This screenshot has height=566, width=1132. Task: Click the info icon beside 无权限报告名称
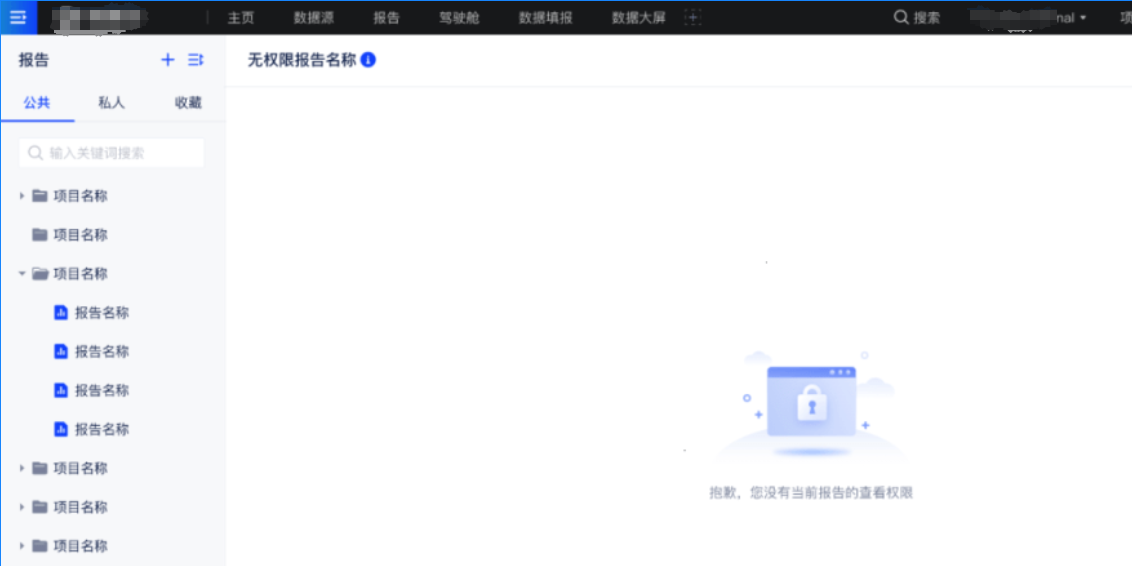coord(368,60)
